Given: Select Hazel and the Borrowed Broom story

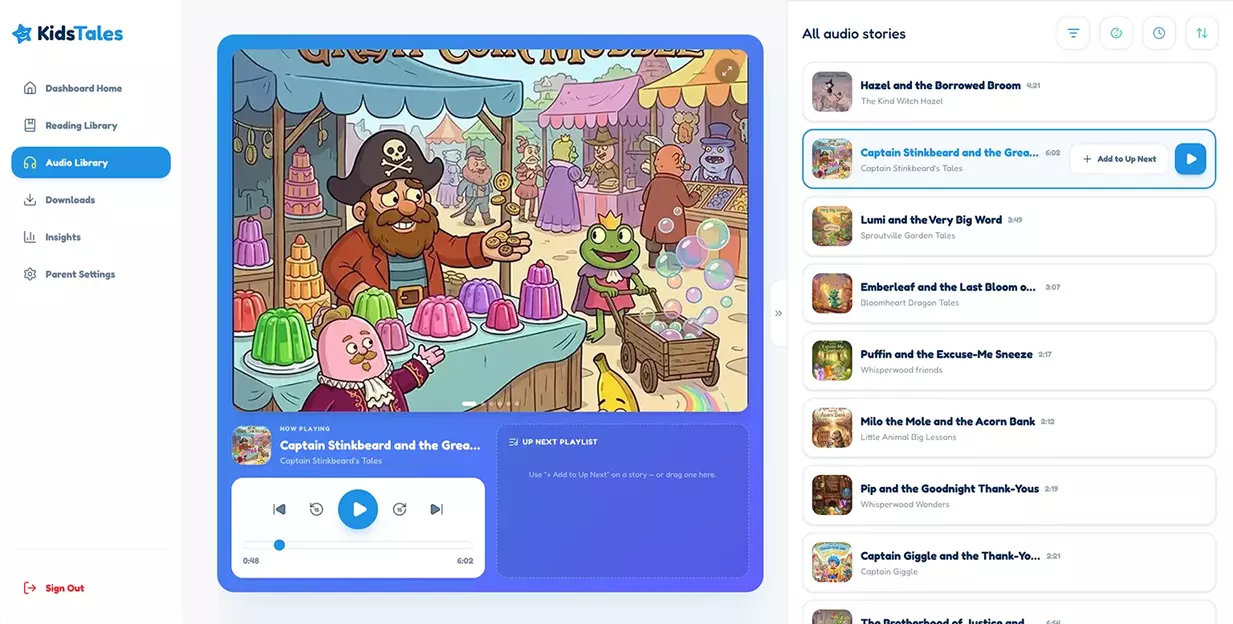Looking at the screenshot, I should 1009,92.
